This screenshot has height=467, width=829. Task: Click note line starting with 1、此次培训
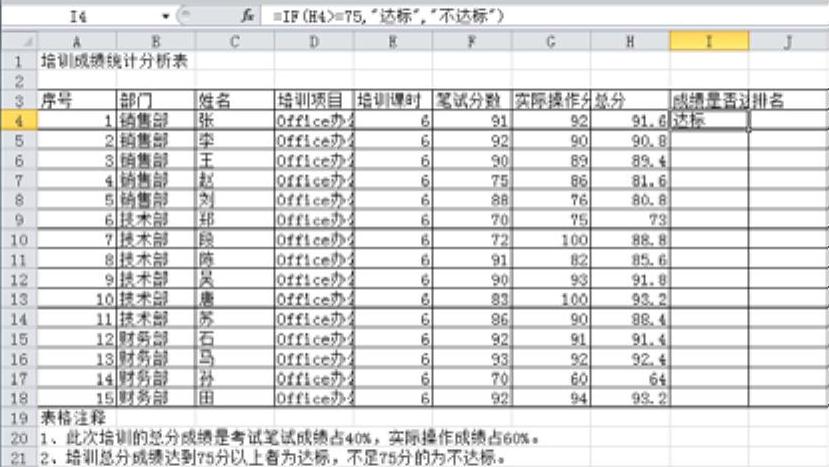tap(290, 438)
